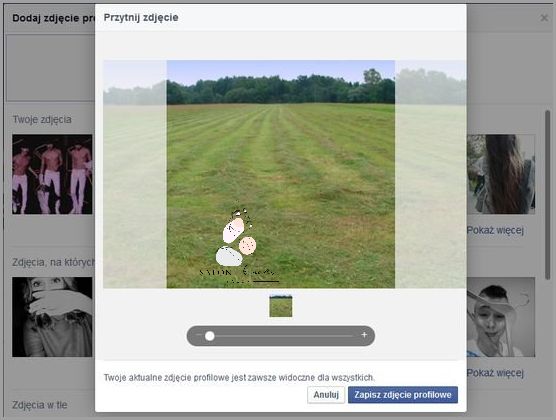This screenshot has height=420, width=556.
Task: Click the zoom-out minus icon
Action: click(x=199, y=335)
